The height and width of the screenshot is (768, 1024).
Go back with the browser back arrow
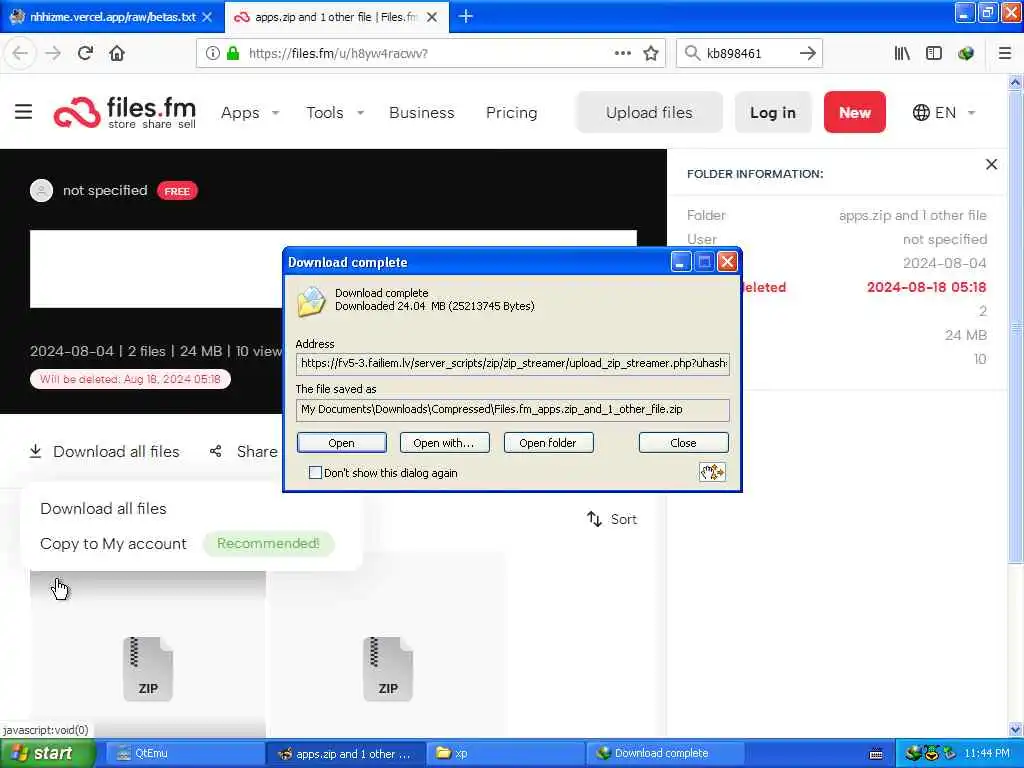20,53
